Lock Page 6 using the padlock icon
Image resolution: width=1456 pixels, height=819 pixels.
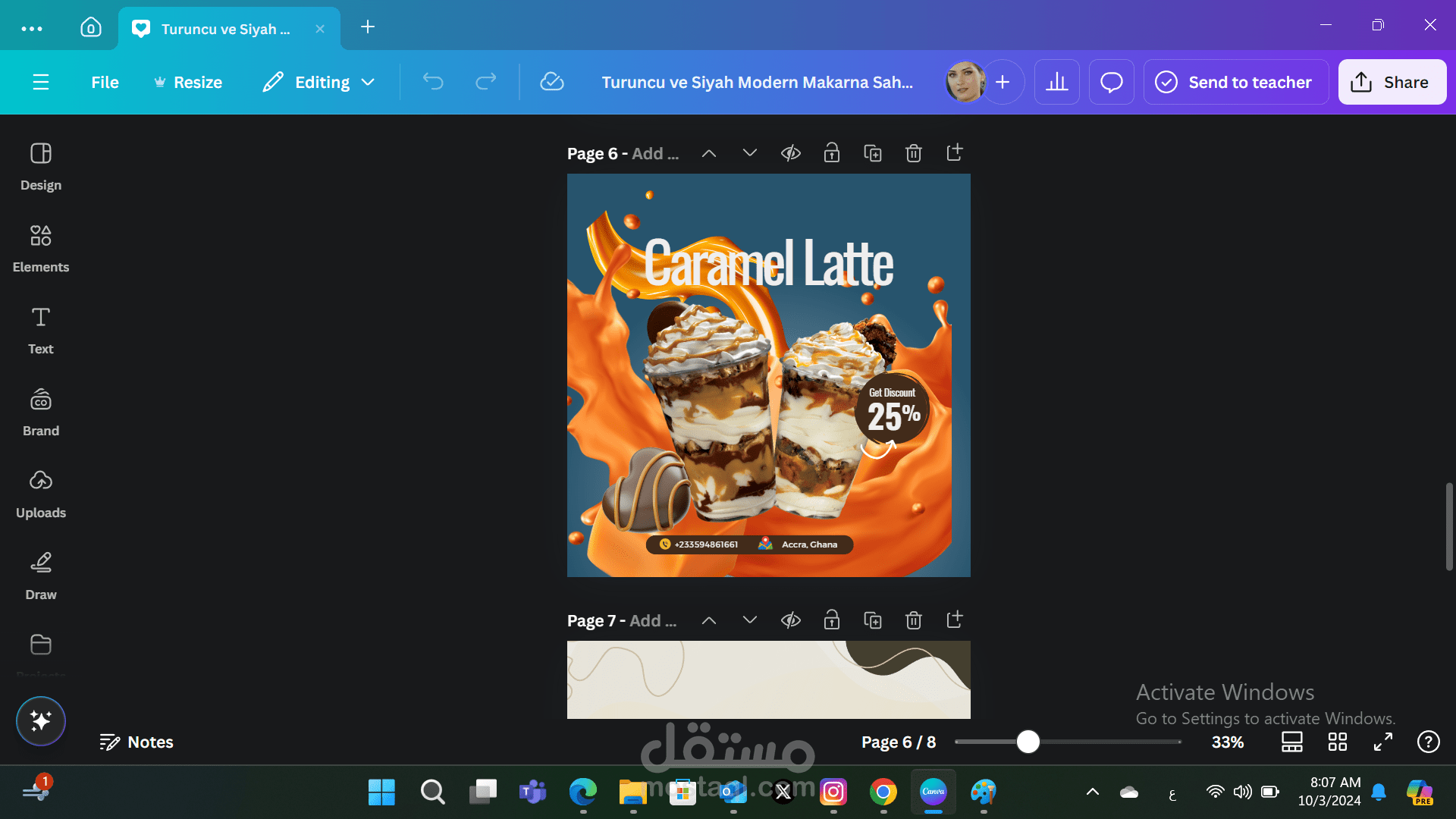[x=831, y=153]
